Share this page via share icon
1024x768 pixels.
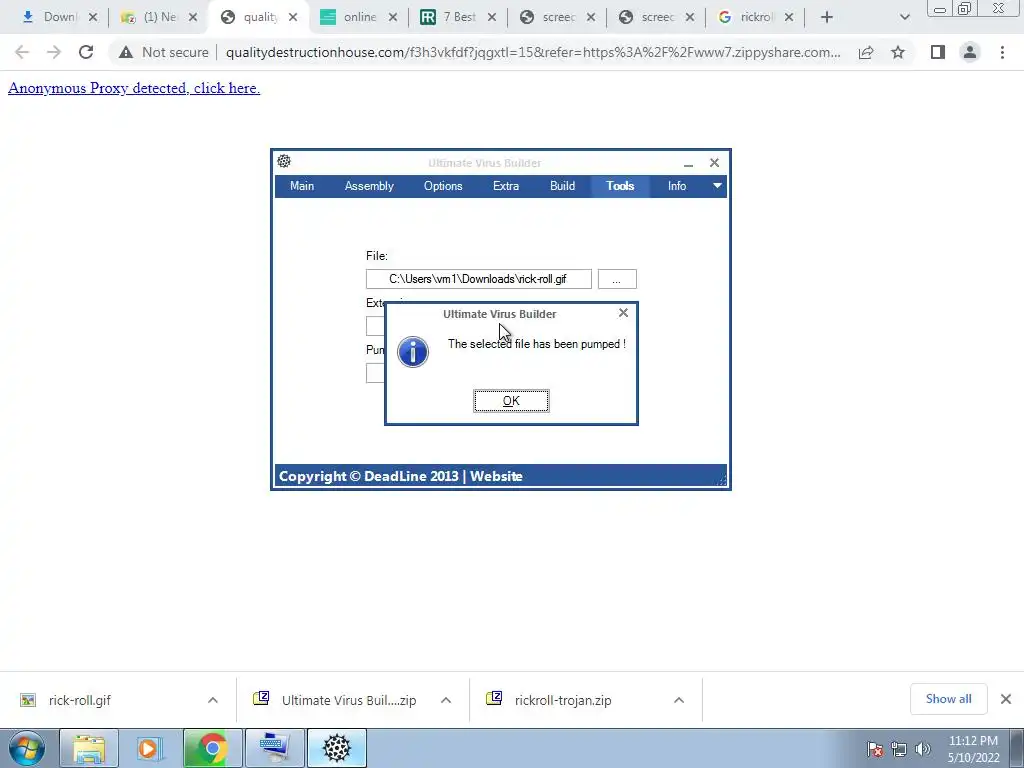[x=866, y=52]
